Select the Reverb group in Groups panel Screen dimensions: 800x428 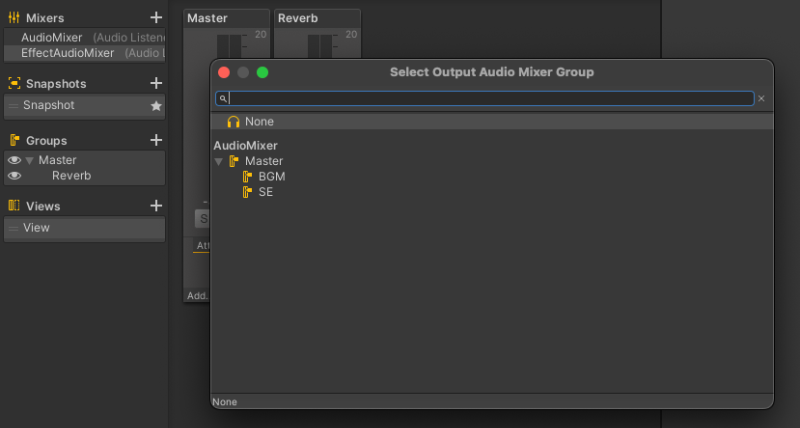(71, 176)
